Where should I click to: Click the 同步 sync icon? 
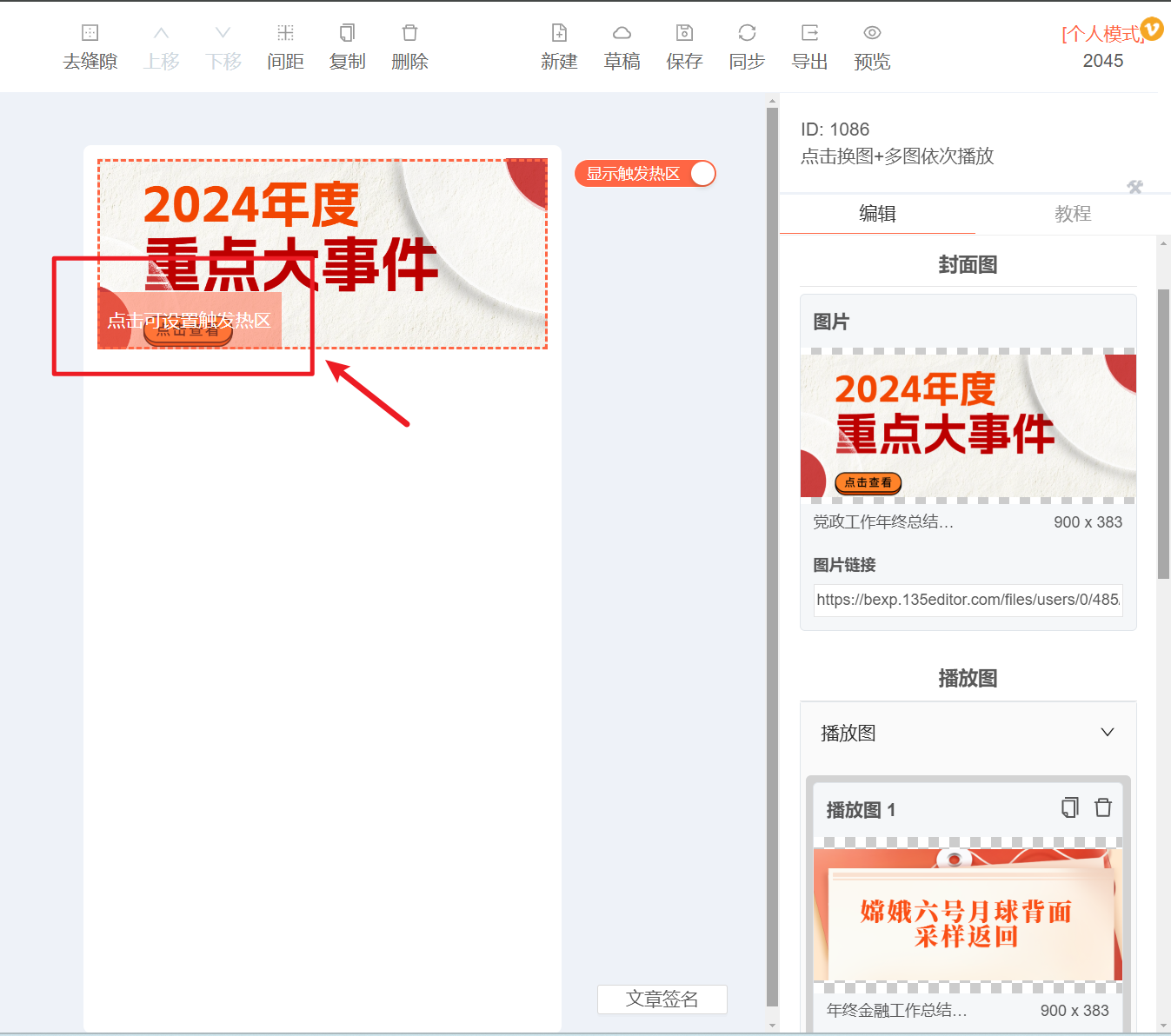click(747, 33)
